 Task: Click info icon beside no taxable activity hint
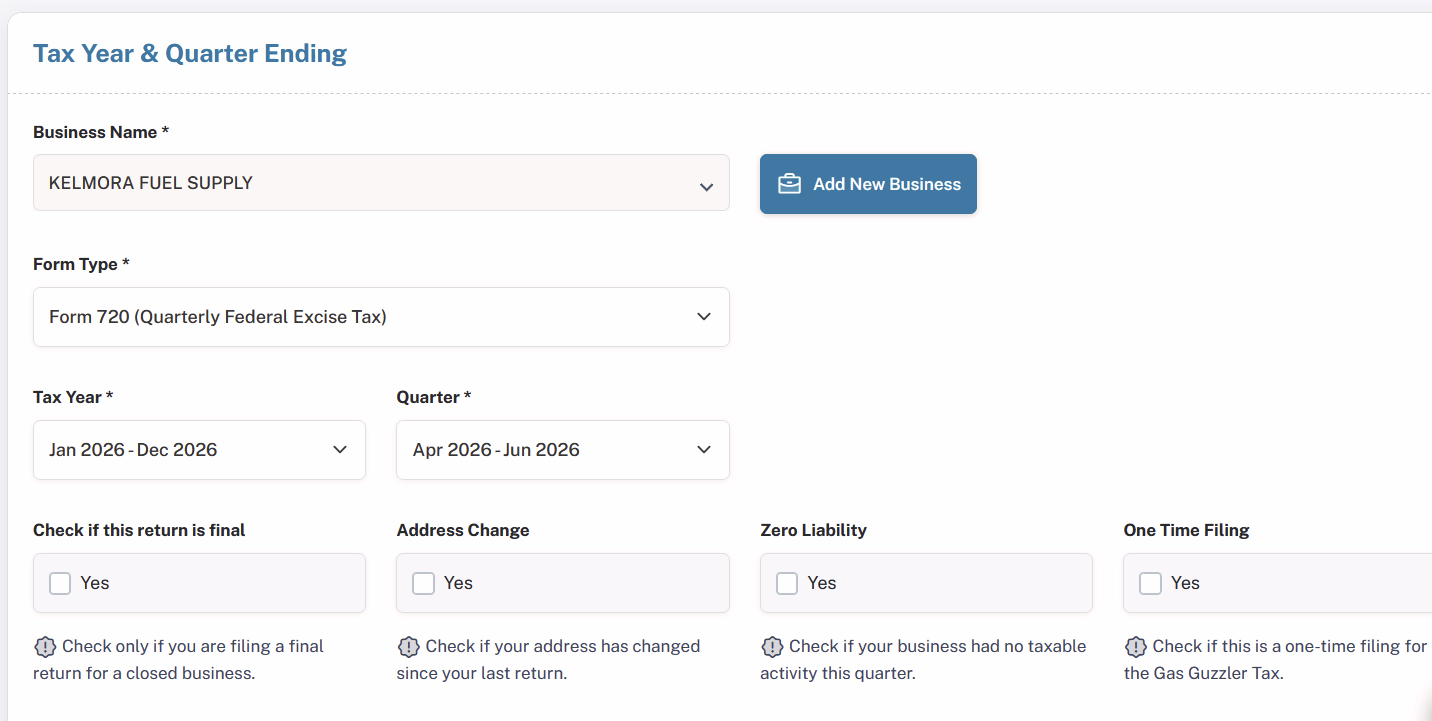(x=772, y=647)
